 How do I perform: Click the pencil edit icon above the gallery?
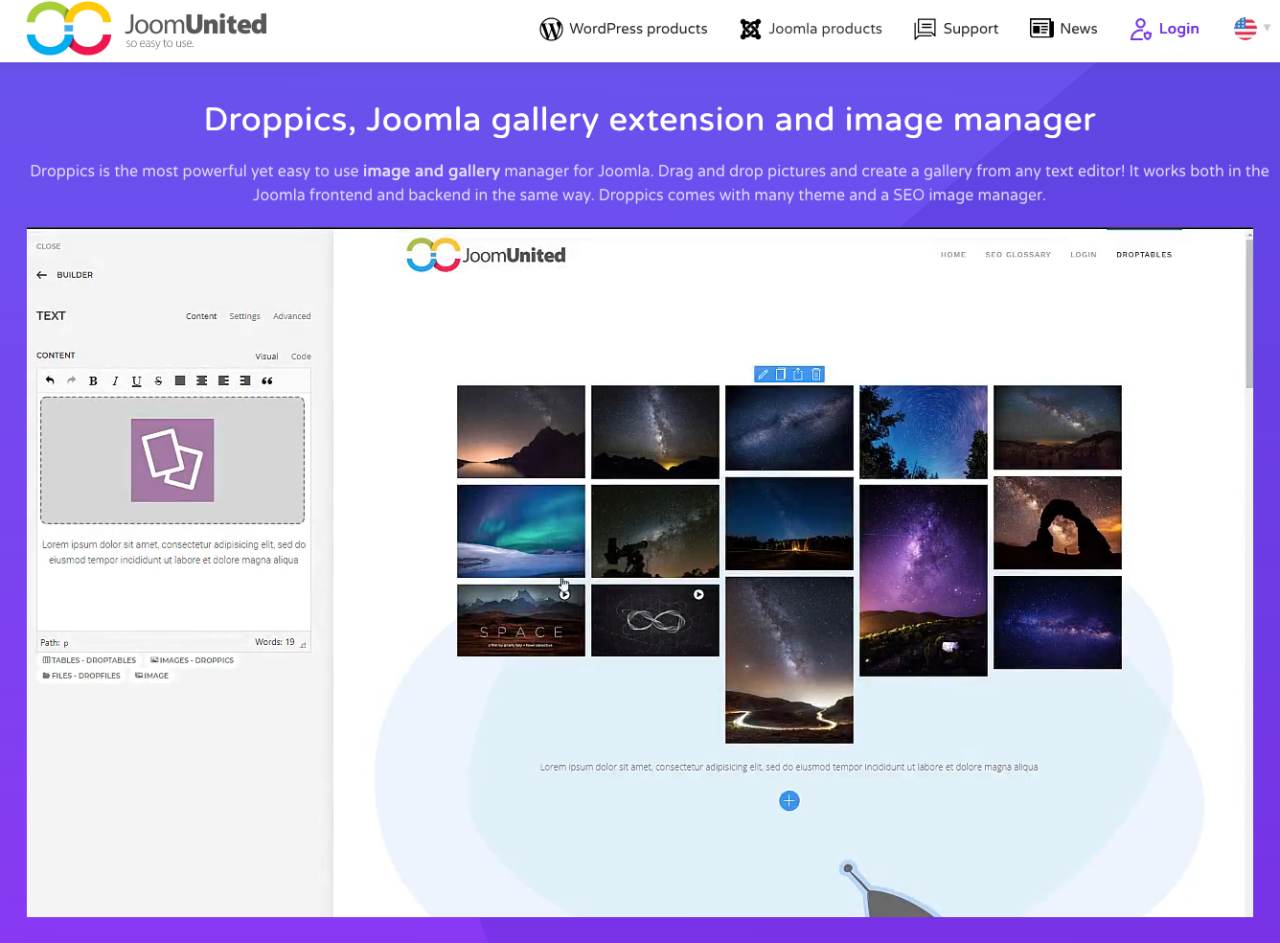tap(763, 374)
